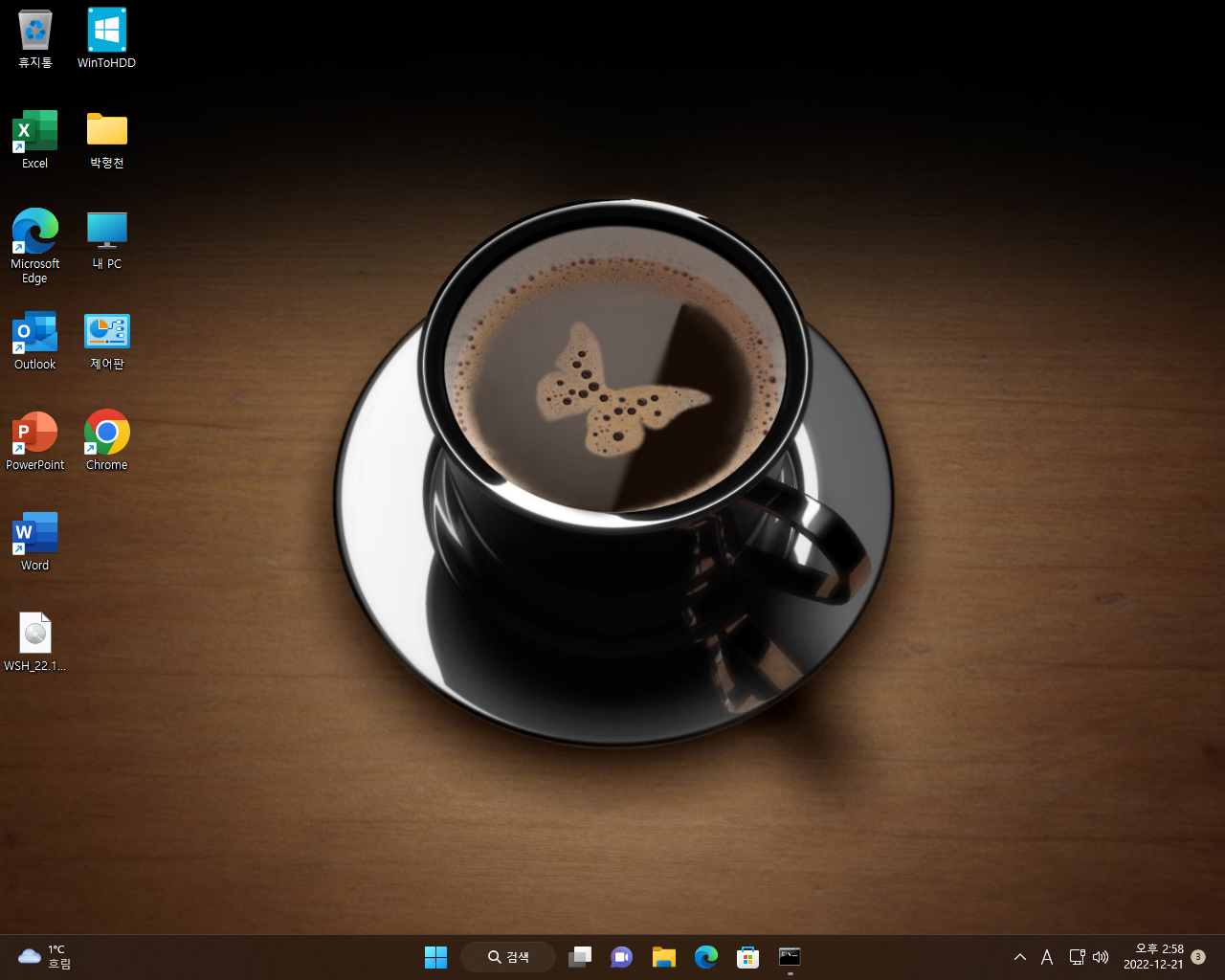Select the Excel desktop shortcut
This screenshot has width=1225, height=980.
coord(35,140)
